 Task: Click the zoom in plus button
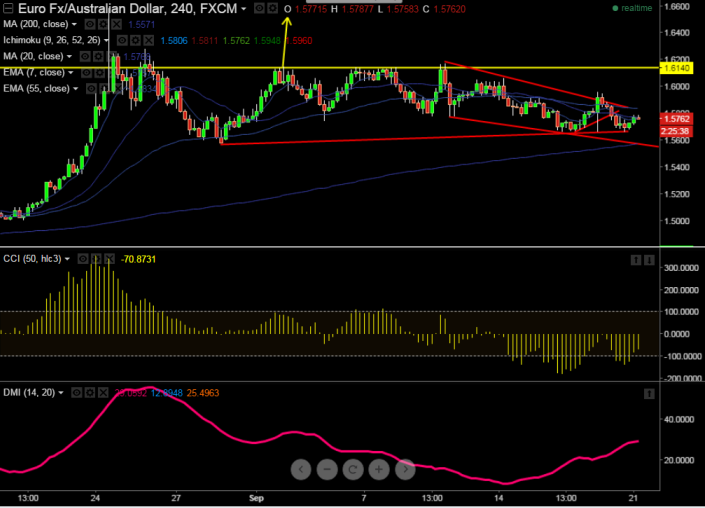point(379,469)
